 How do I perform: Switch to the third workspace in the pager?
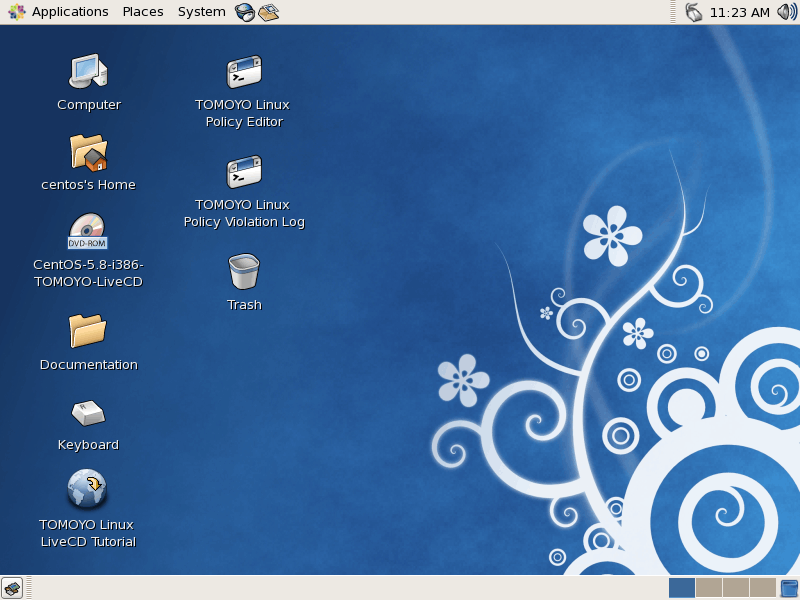click(736, 588)
